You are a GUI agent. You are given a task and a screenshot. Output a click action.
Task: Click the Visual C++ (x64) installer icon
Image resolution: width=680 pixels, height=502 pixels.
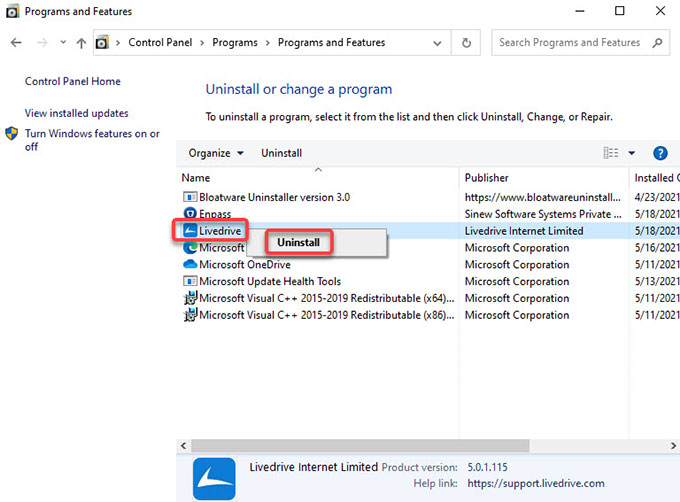pos(190,298)
